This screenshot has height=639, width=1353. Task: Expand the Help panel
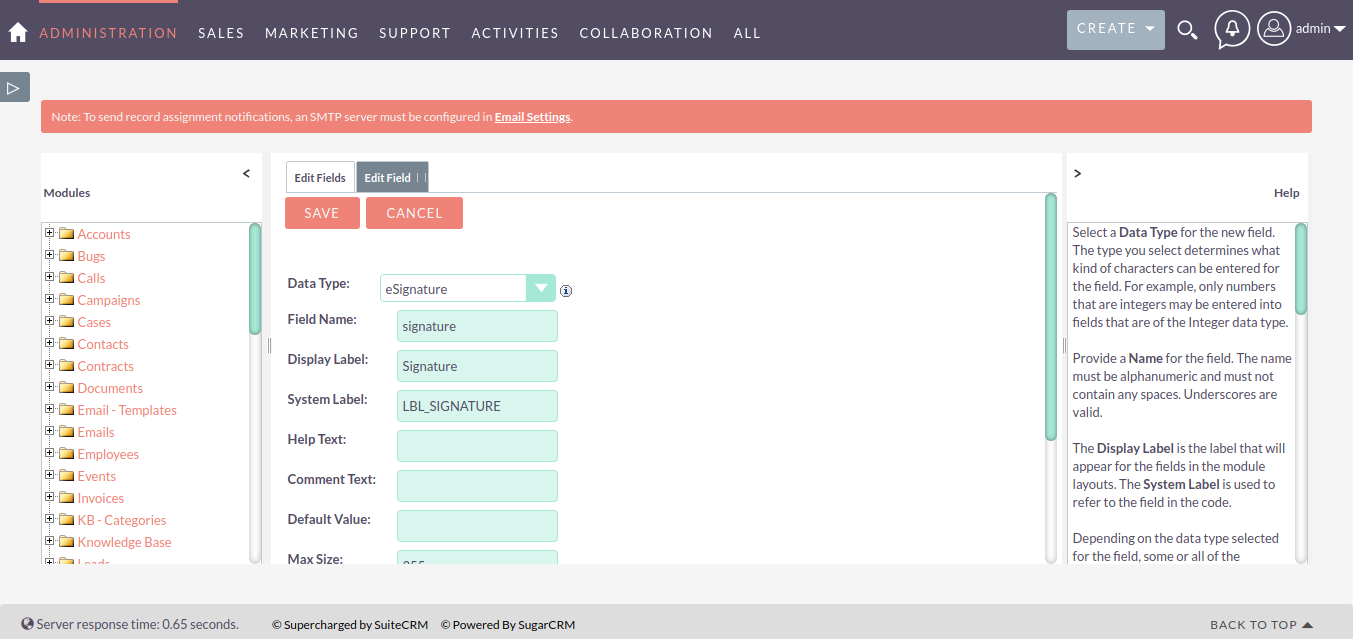1077,172
